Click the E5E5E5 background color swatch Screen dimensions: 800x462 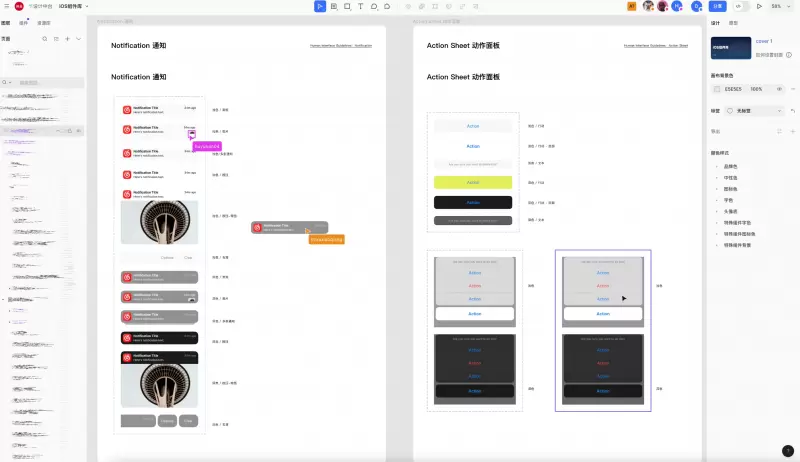pos(716,89)
